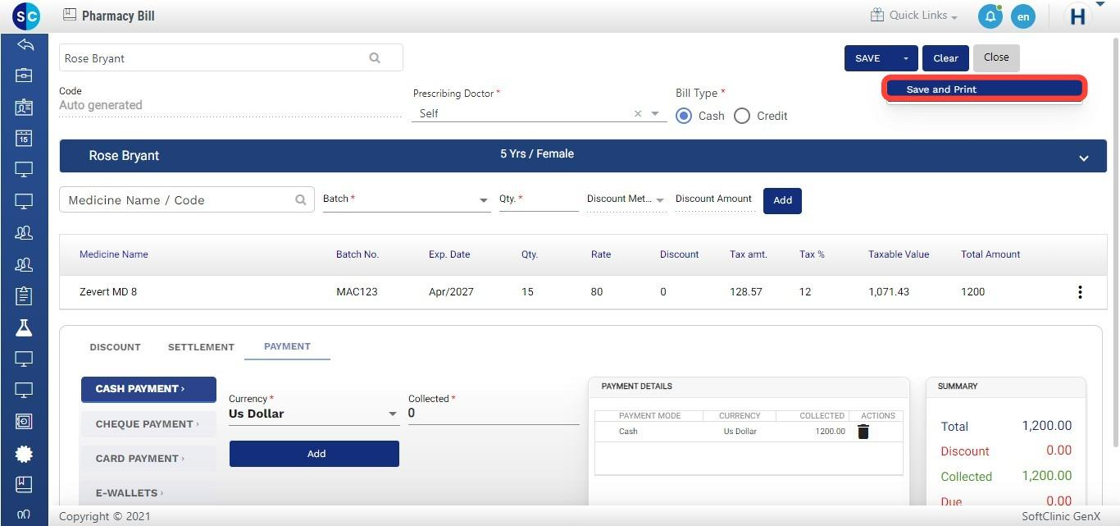Click the search icon in patient field

pyautogui.click(x=375, y=58)
